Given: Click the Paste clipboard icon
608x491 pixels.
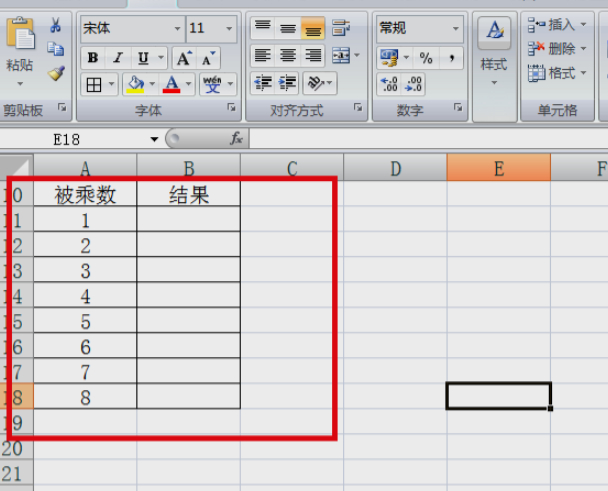Looking at the screenshot, I should (20, 33).
